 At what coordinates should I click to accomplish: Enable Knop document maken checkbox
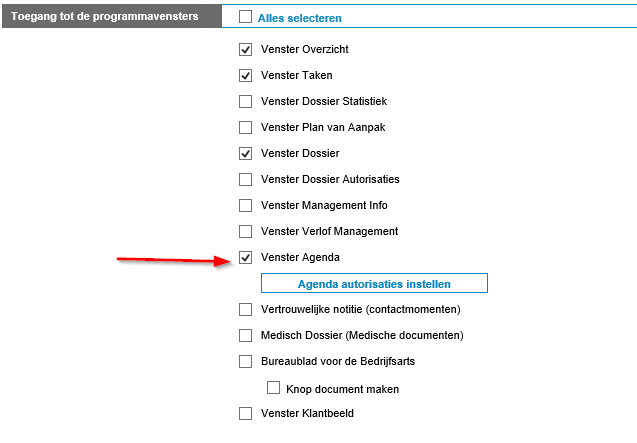tap(273, 388)
